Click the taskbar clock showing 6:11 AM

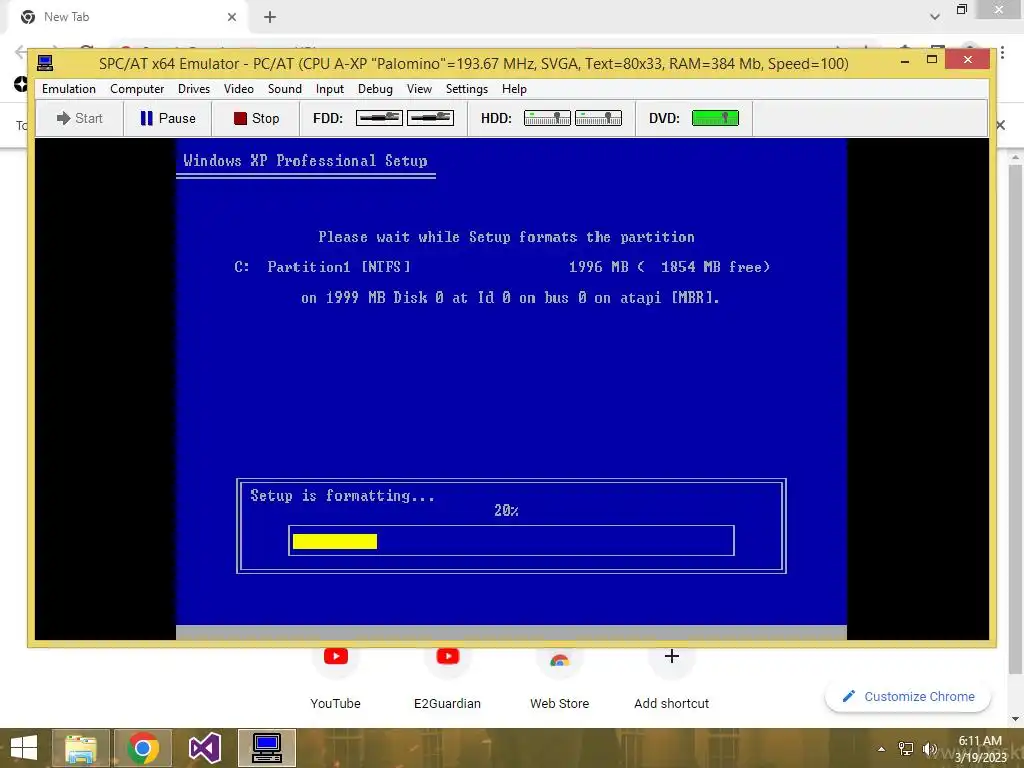pos(980,749)
